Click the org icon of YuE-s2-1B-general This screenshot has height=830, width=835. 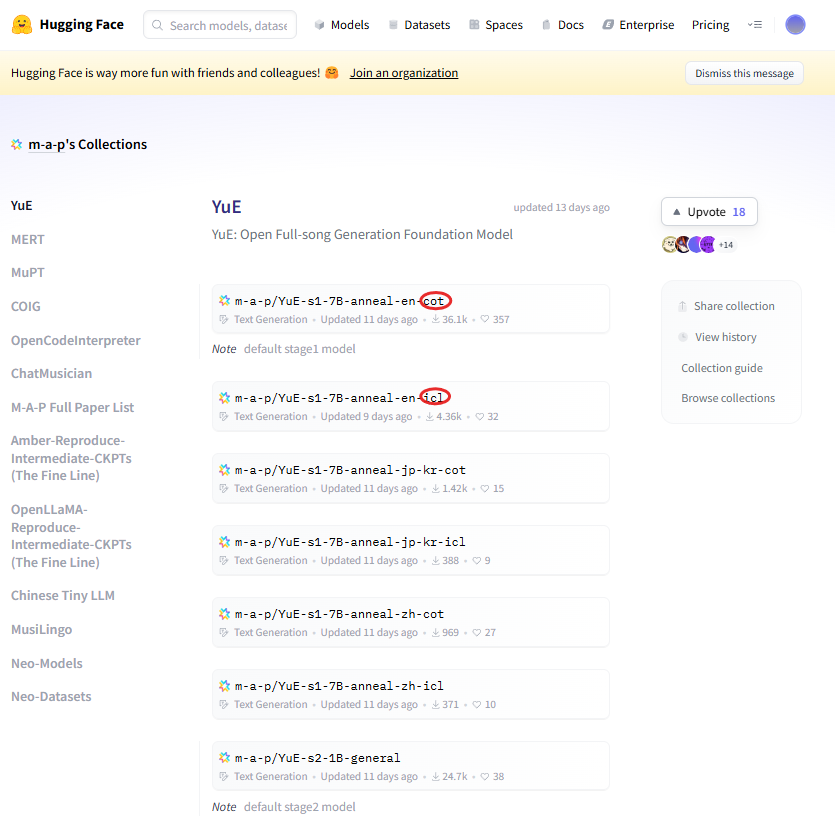coord(225,758)
